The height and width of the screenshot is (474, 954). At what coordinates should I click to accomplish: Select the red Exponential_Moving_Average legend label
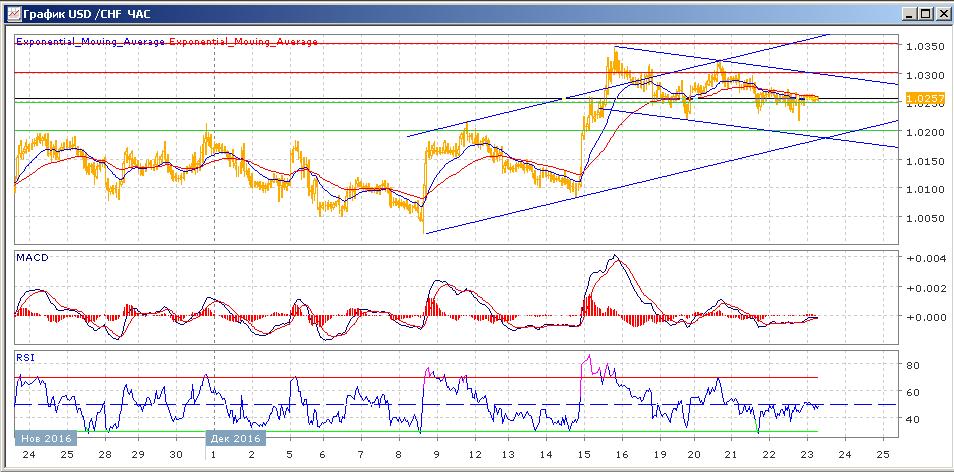click(244, 42)
